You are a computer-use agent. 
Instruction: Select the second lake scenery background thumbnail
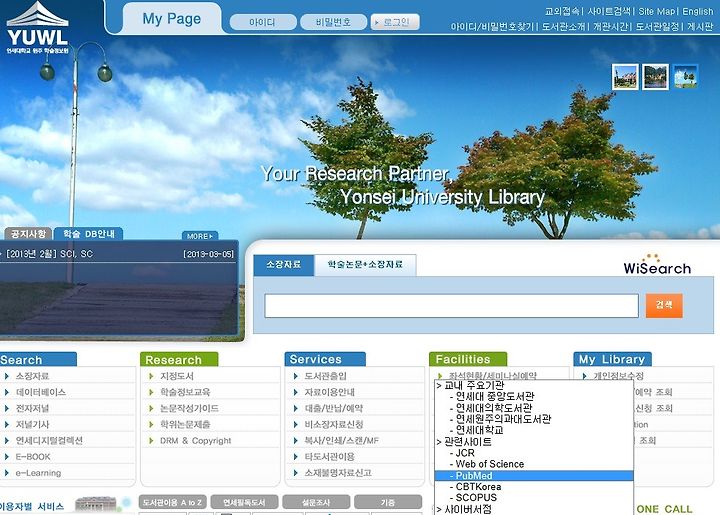coord(655,77)
